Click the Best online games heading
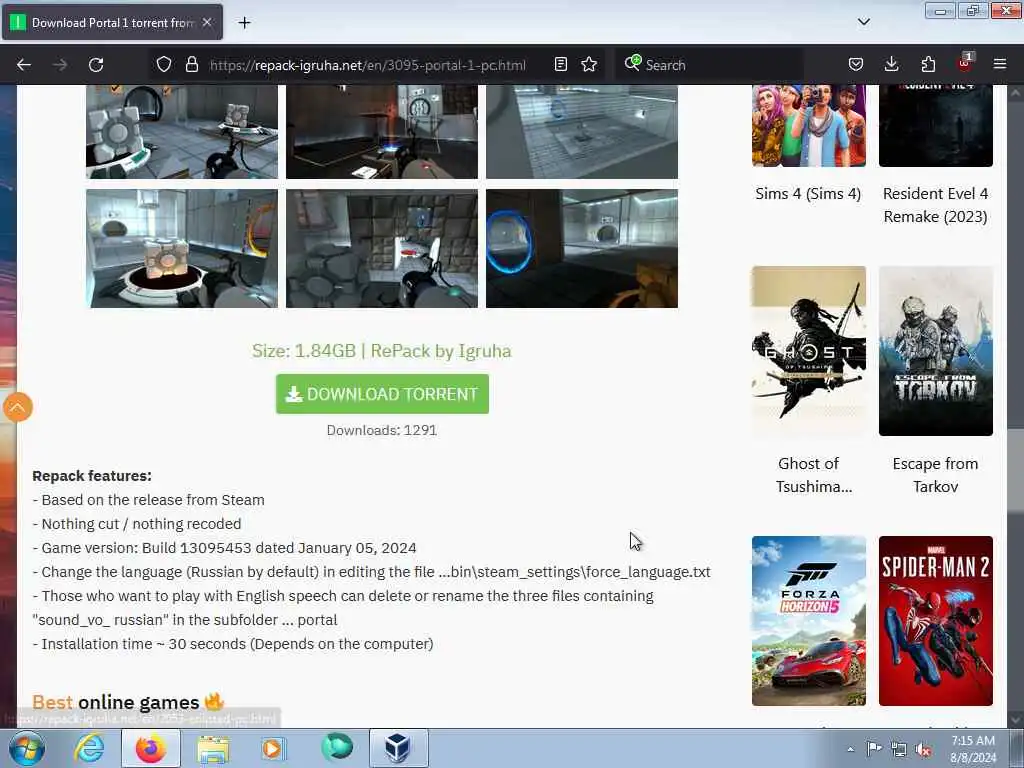1024x768 pixels. [128, 702]
